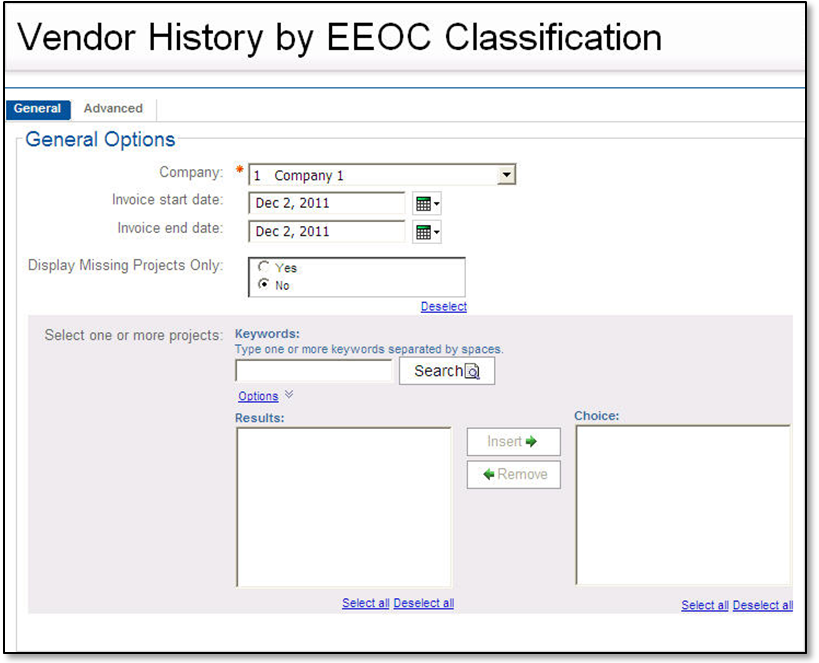Click the Insert button with green arrow
Viewport: 819px width, 663px height.
pyautogui.click(x=513, y=441)
